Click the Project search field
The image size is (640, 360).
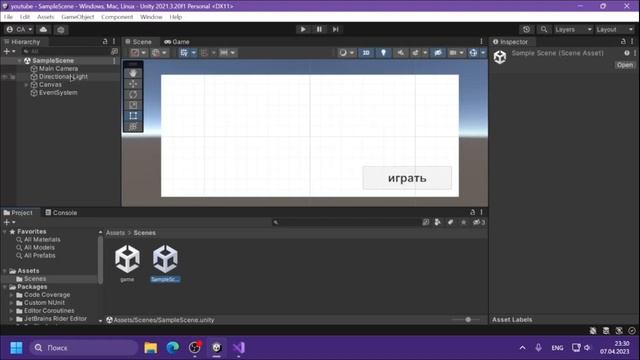(346, 222)
